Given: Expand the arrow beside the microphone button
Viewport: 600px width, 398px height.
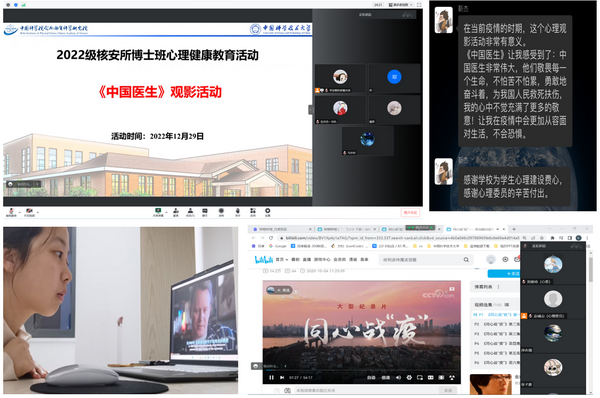Looking at the screenshot, I should [x=20, y=212].
